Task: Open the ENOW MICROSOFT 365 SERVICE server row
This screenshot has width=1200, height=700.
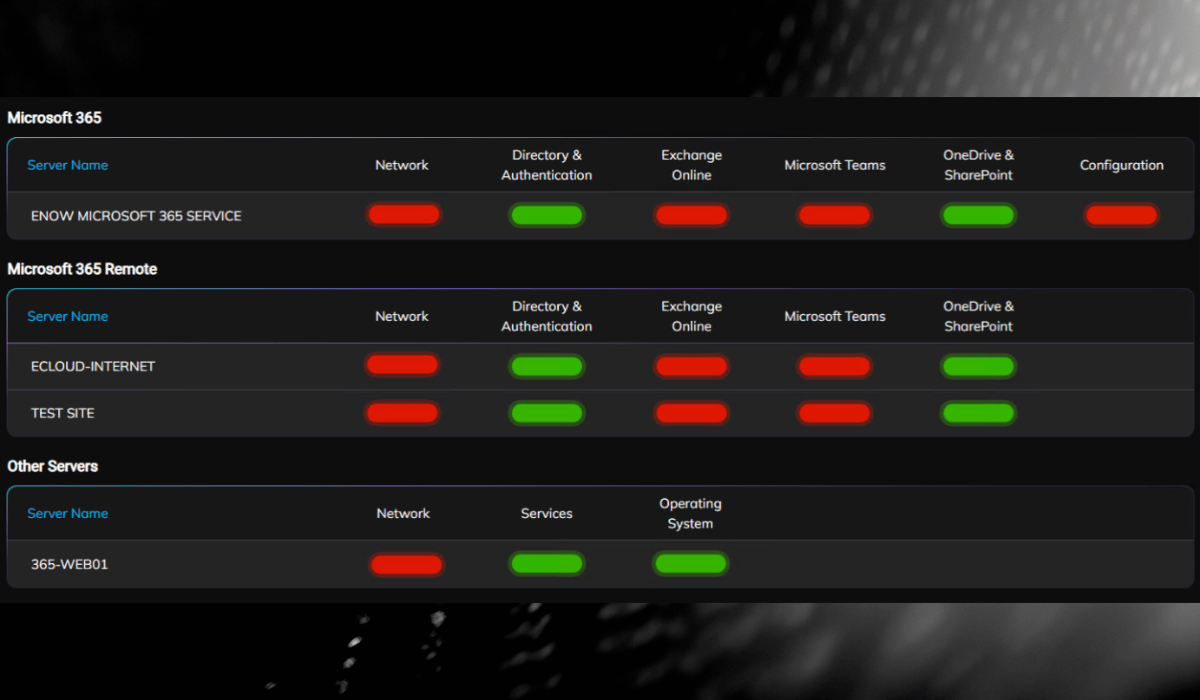Action: pos(600,215)
